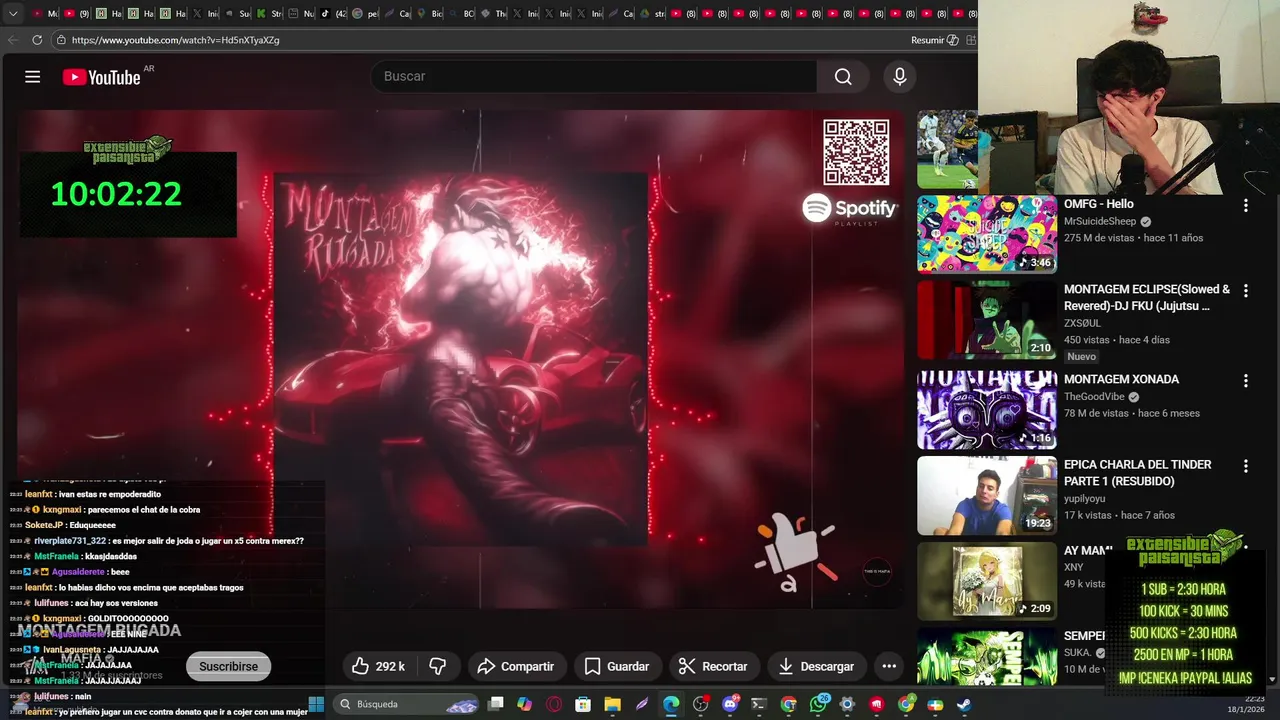Open File Explorer from the taskbar

click(x=612, y=704)
